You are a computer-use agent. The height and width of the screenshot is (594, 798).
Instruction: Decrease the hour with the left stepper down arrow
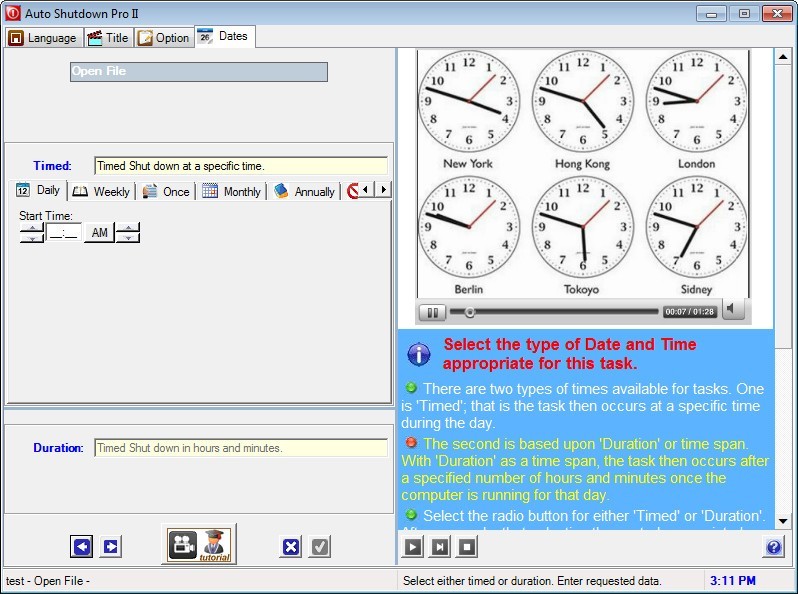point(32,238)
